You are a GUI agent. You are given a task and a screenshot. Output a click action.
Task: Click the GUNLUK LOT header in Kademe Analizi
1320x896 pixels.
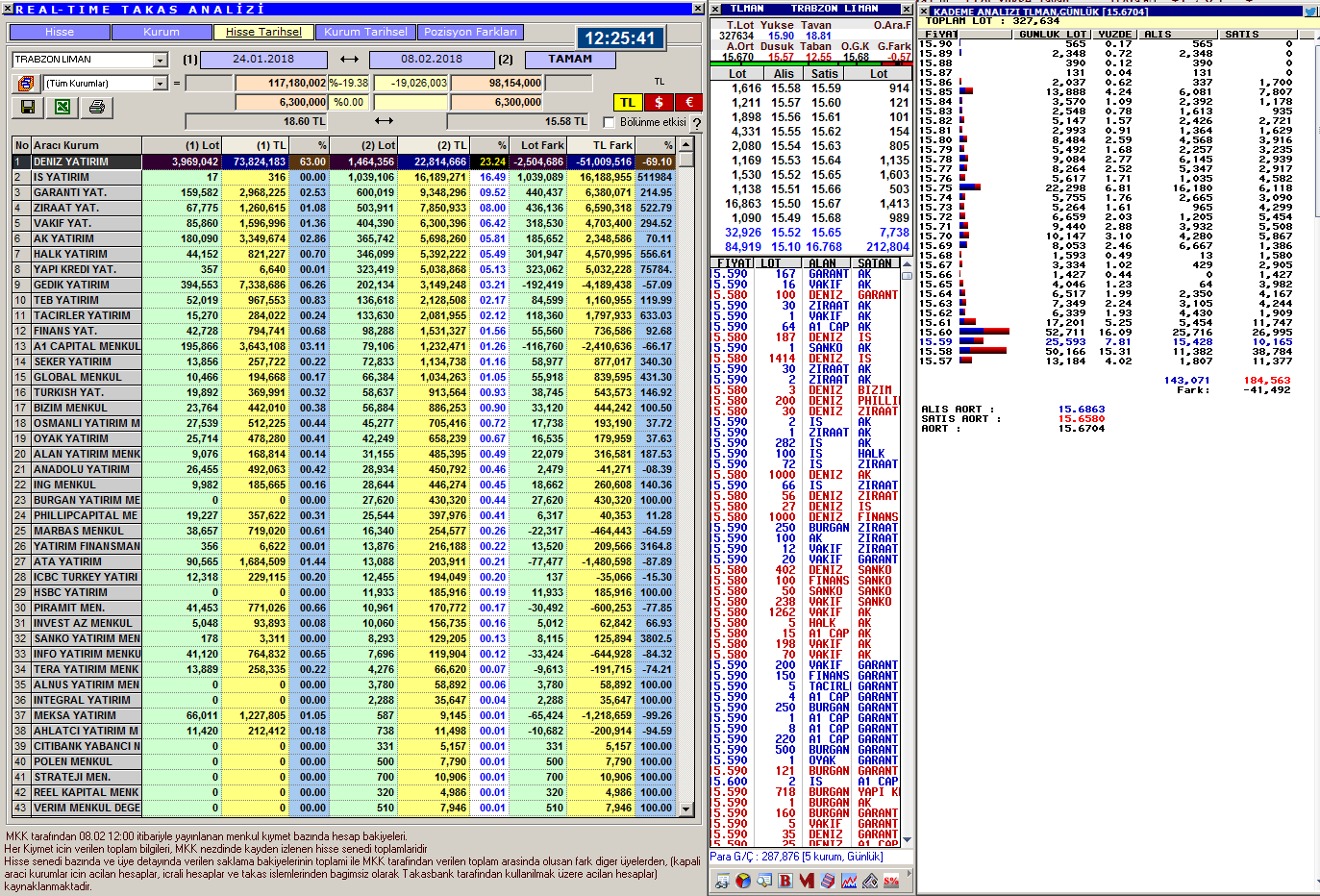click(1053, 35)
